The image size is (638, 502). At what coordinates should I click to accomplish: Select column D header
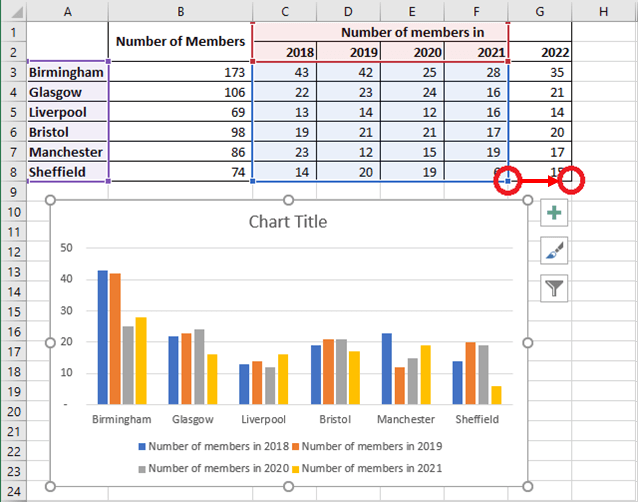point(348,11)
